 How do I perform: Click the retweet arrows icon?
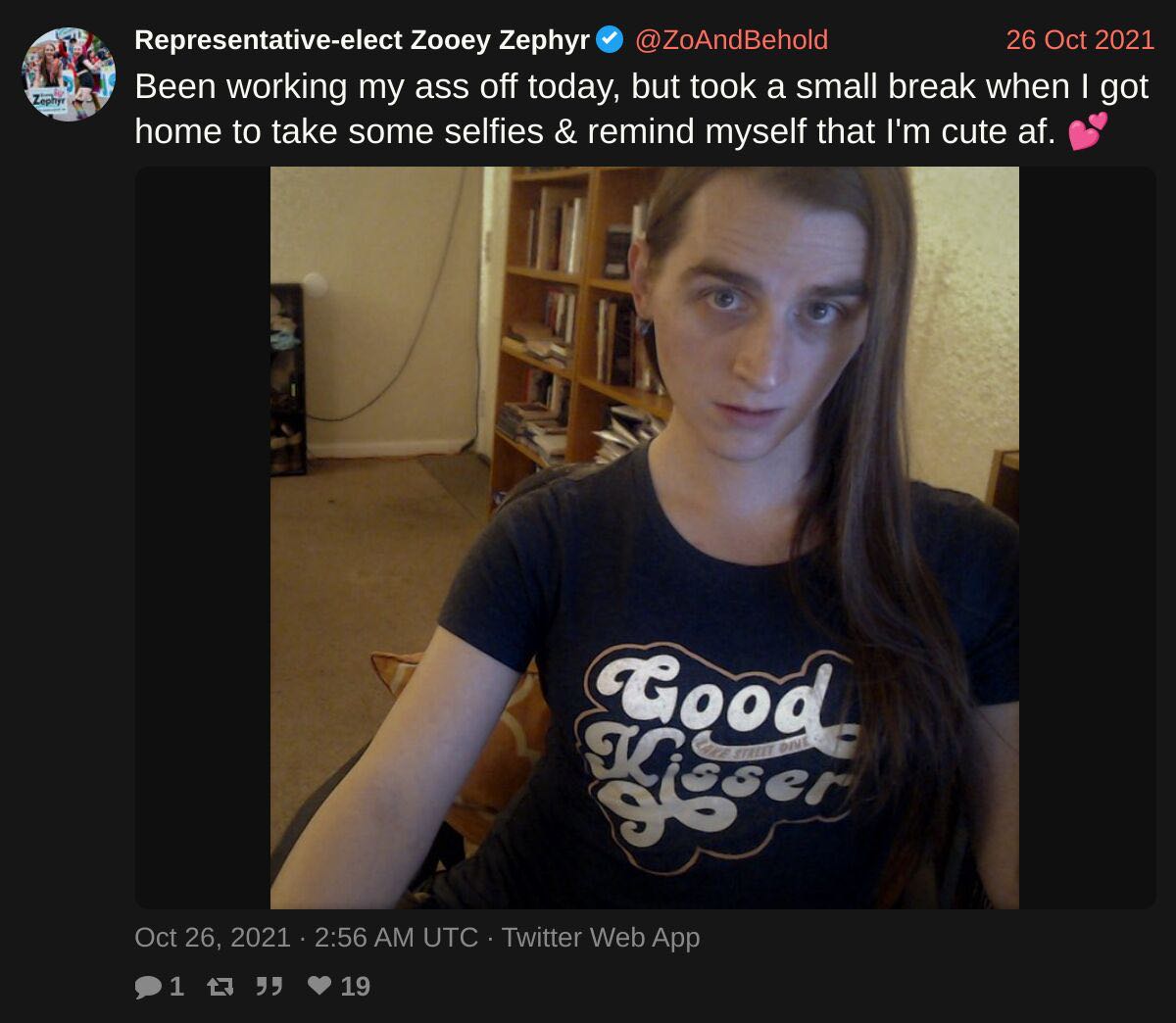220,986
